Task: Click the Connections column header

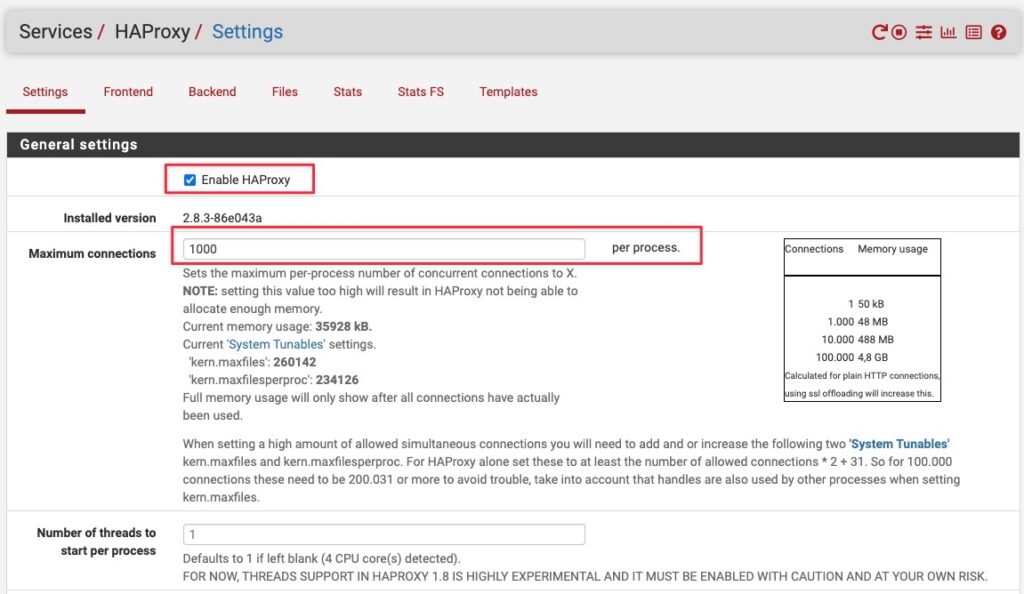Action: click(814, 249)
